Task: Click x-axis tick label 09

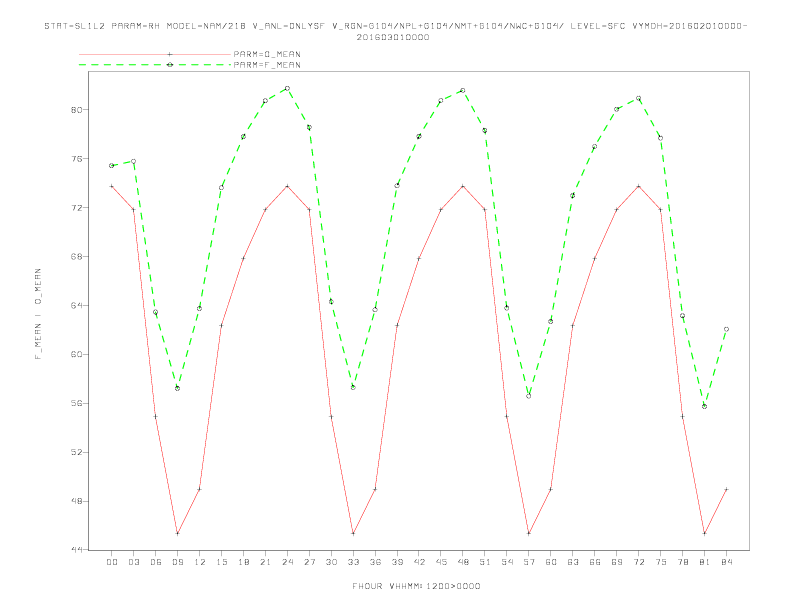Action: pos(177,562)
